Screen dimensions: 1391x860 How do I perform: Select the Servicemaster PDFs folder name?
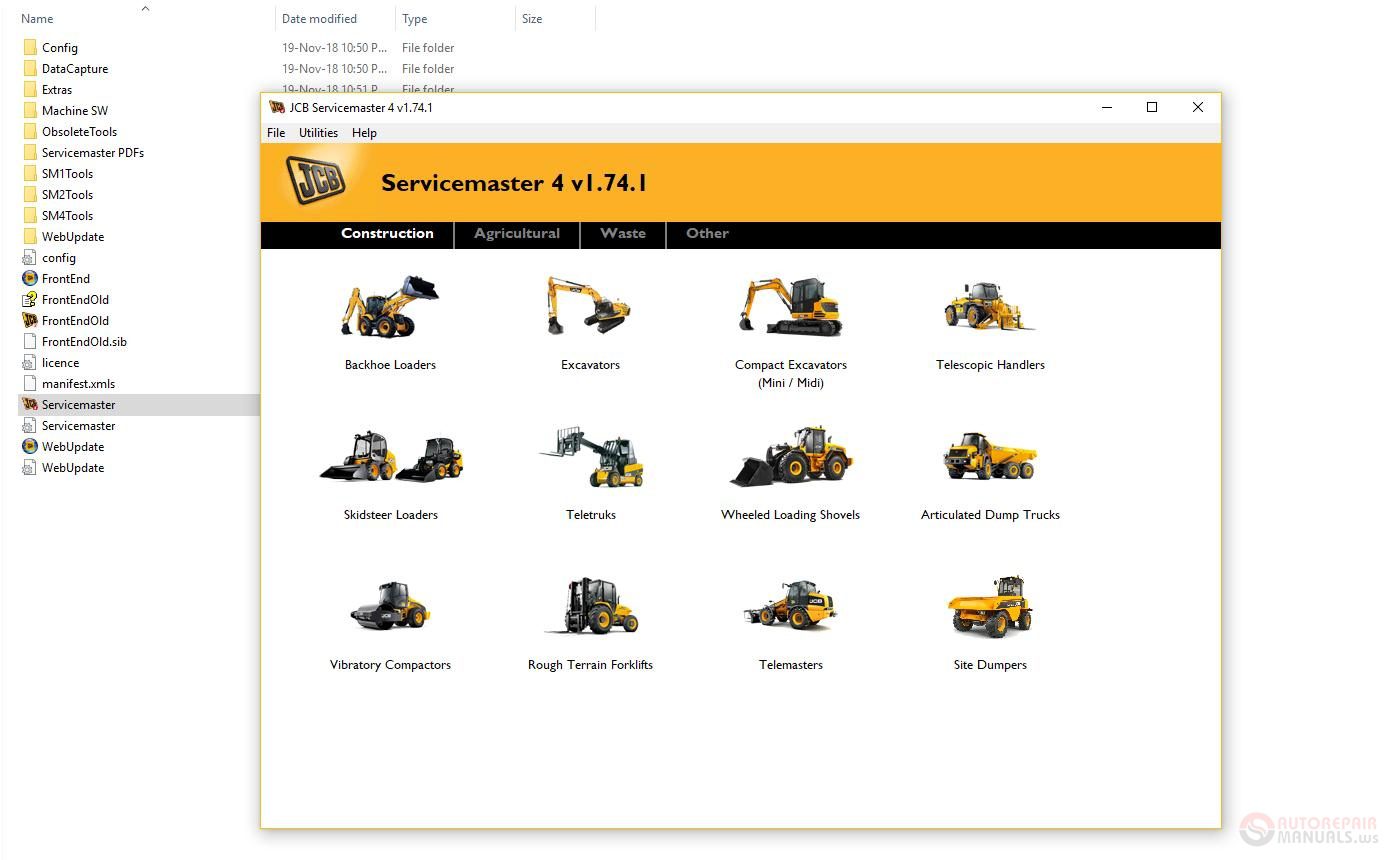pyautogui.click(x=93, y=153)
